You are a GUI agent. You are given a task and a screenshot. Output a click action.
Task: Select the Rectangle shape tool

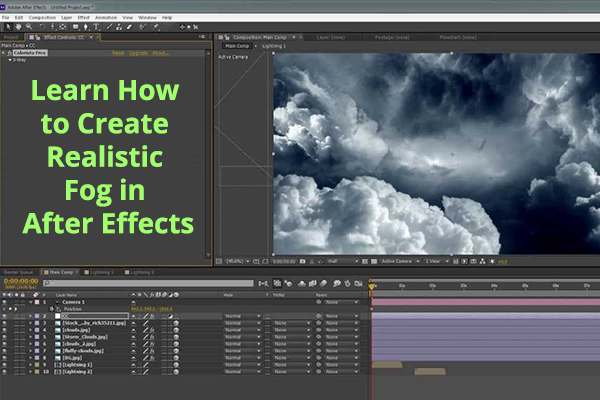[x=76, y=27]
